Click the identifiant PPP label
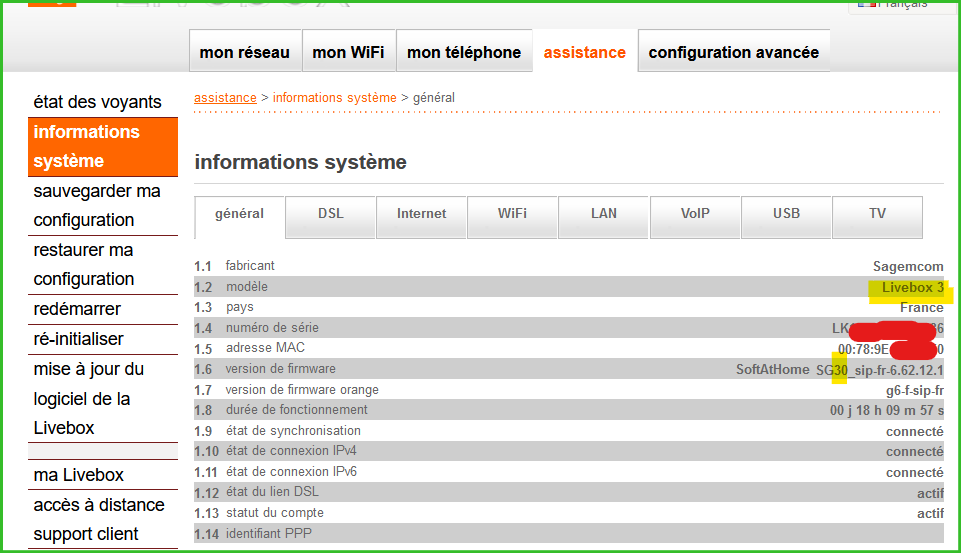The image size is (961, 553). tap(268, 533)
